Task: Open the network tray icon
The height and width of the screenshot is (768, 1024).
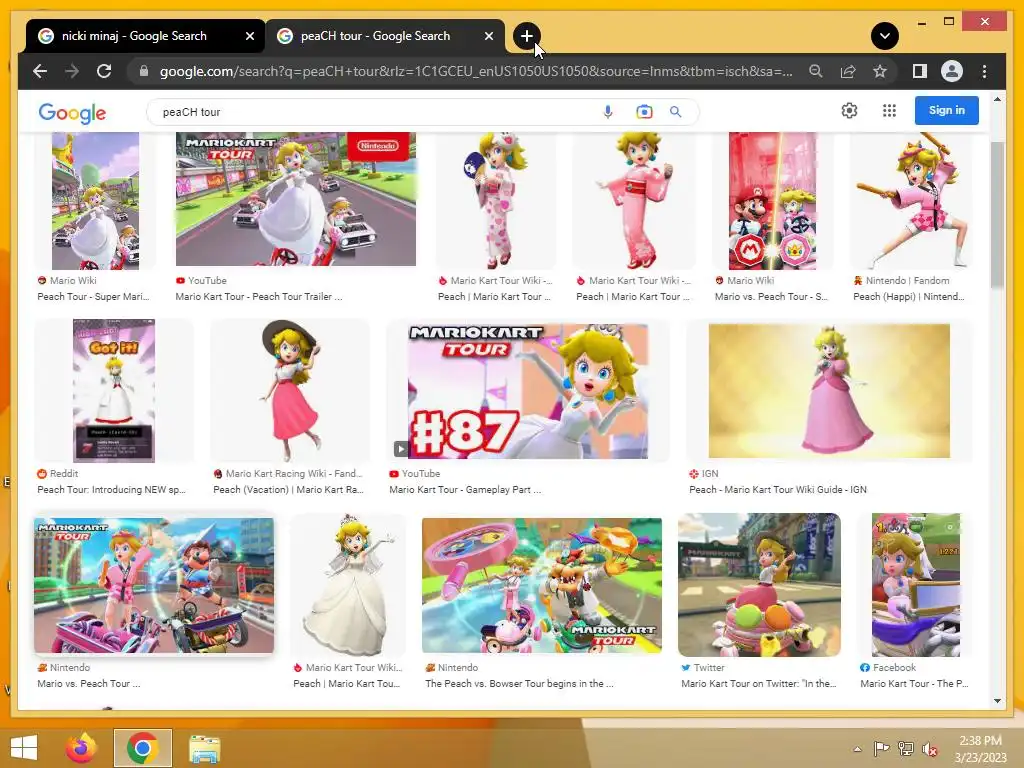Action: 905,748
